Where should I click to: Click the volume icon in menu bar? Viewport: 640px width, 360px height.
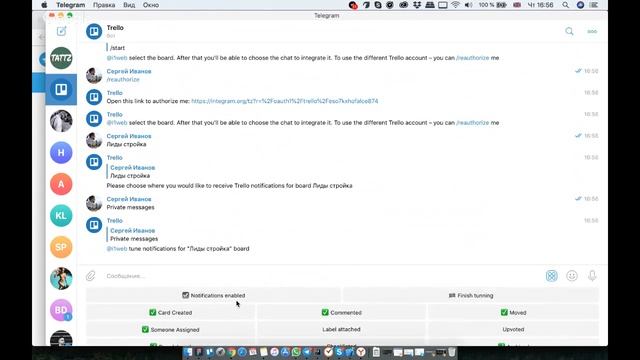(469, 5)
